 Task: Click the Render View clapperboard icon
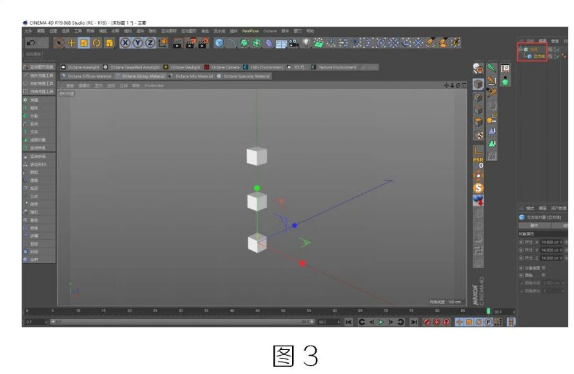click(x=178, y=43)
